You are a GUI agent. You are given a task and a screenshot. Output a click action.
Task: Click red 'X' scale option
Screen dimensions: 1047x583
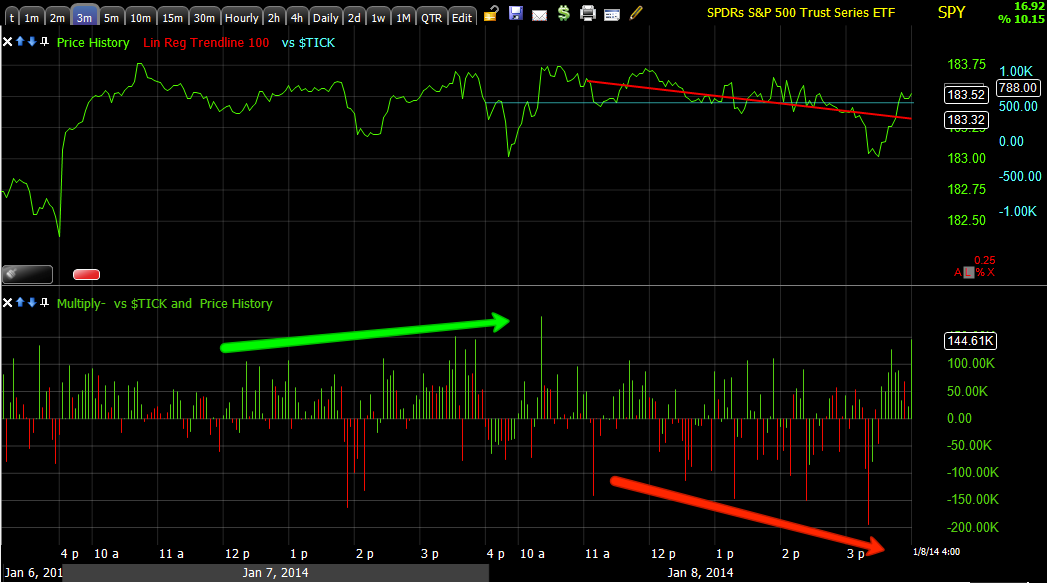click(x=991, y=272)
